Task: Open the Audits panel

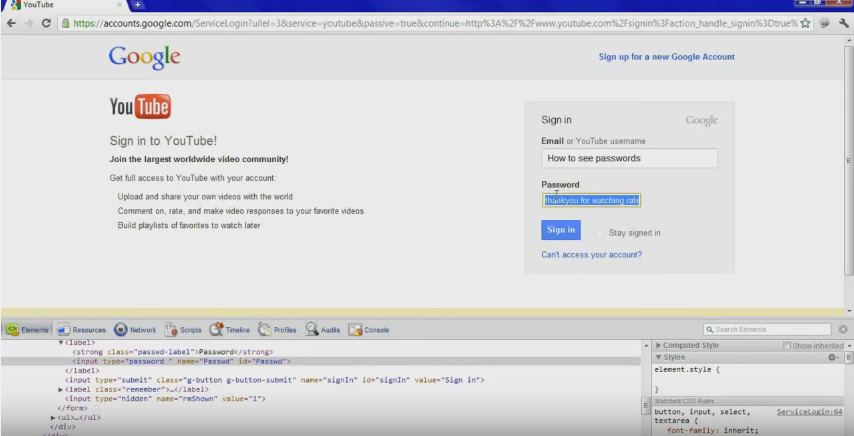Action: [323, 330]
